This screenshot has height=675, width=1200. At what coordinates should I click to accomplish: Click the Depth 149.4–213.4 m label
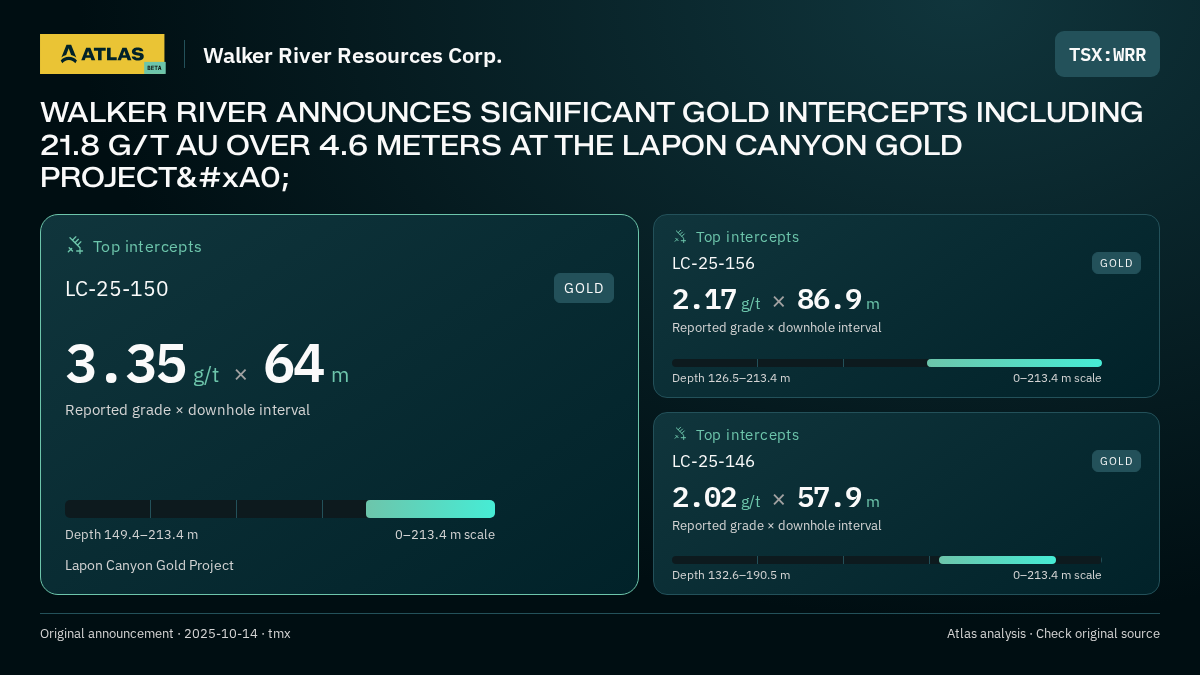coord(131,534)
